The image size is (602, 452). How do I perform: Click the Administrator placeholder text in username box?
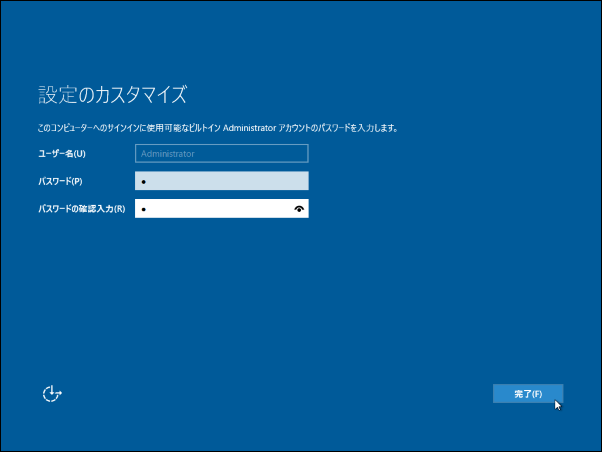tap(168, 154)
